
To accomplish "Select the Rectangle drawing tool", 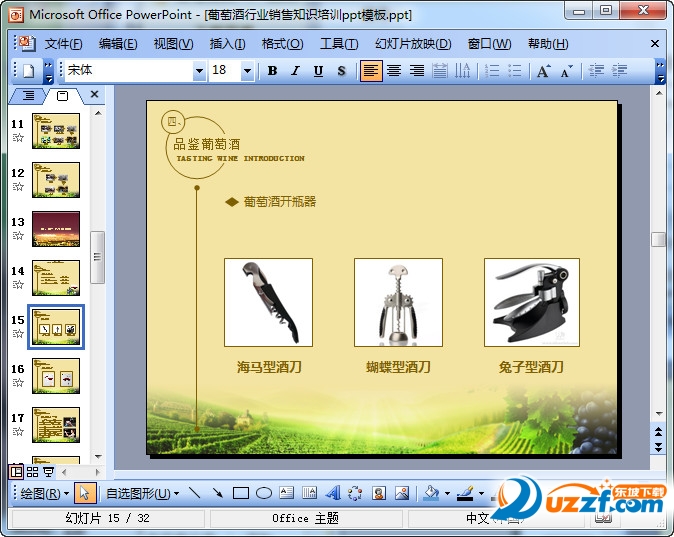I will (x=241, y=493).
